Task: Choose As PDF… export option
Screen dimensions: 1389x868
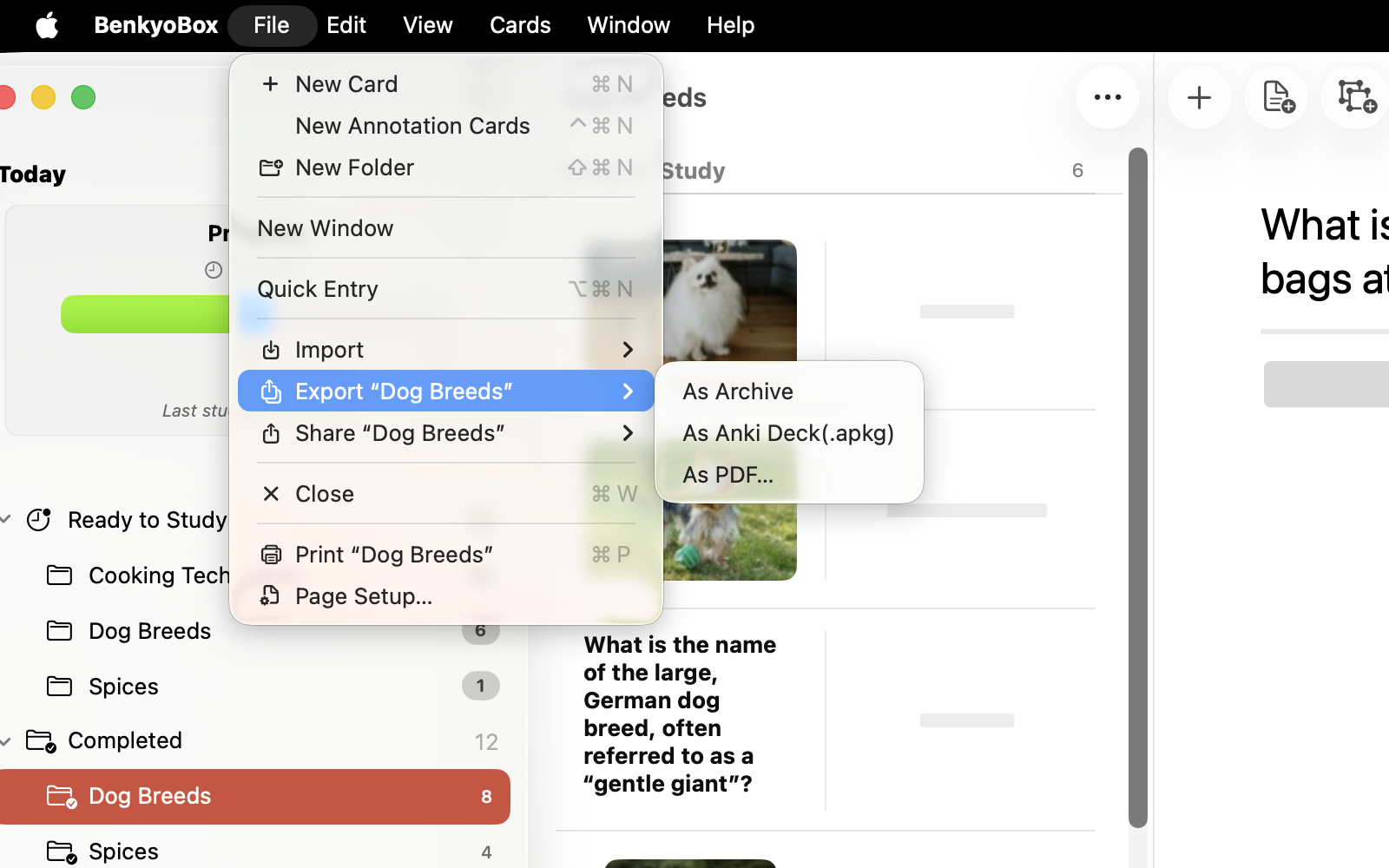Action: (789, 475)
